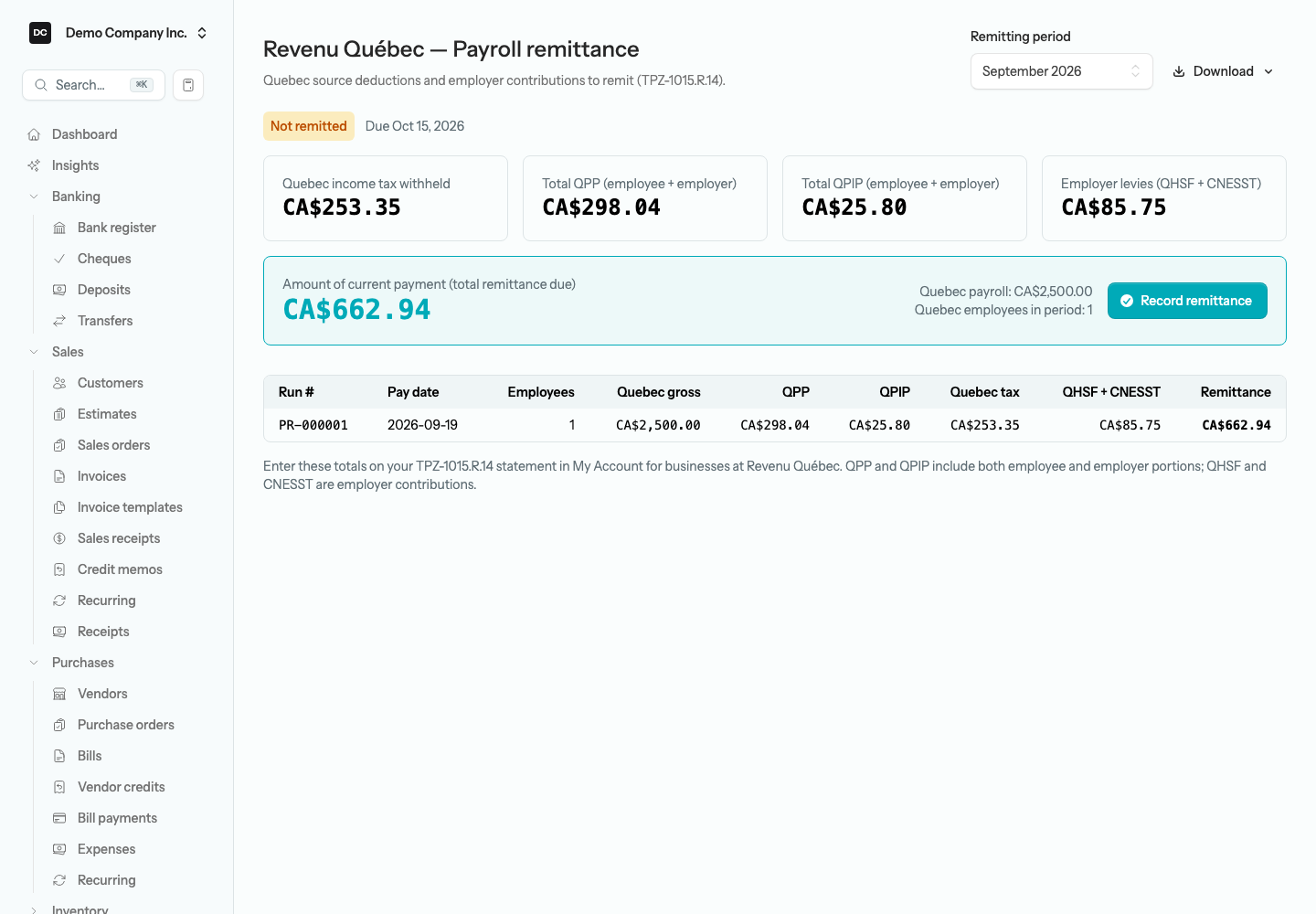Click the Quebec income tax withheld card

[x=386, y=198]
